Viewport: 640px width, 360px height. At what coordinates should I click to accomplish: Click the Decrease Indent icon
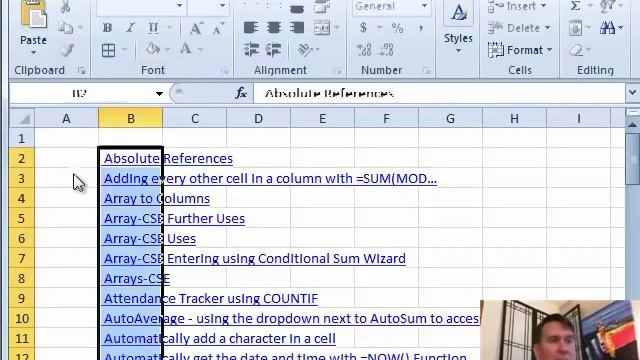click(251, 49)
